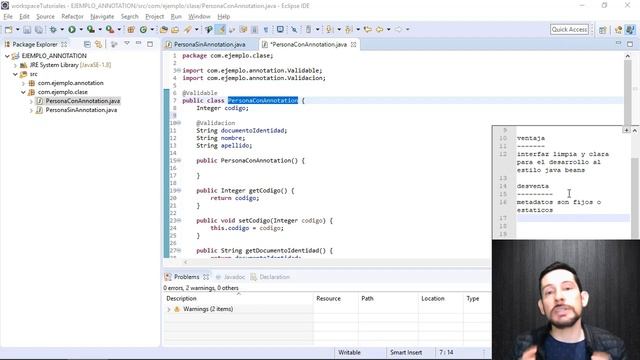The height and width of the screenshot is (360, 640).
Task: Minimize the Package Explorer panel
Action: click(x=138, y=43)
